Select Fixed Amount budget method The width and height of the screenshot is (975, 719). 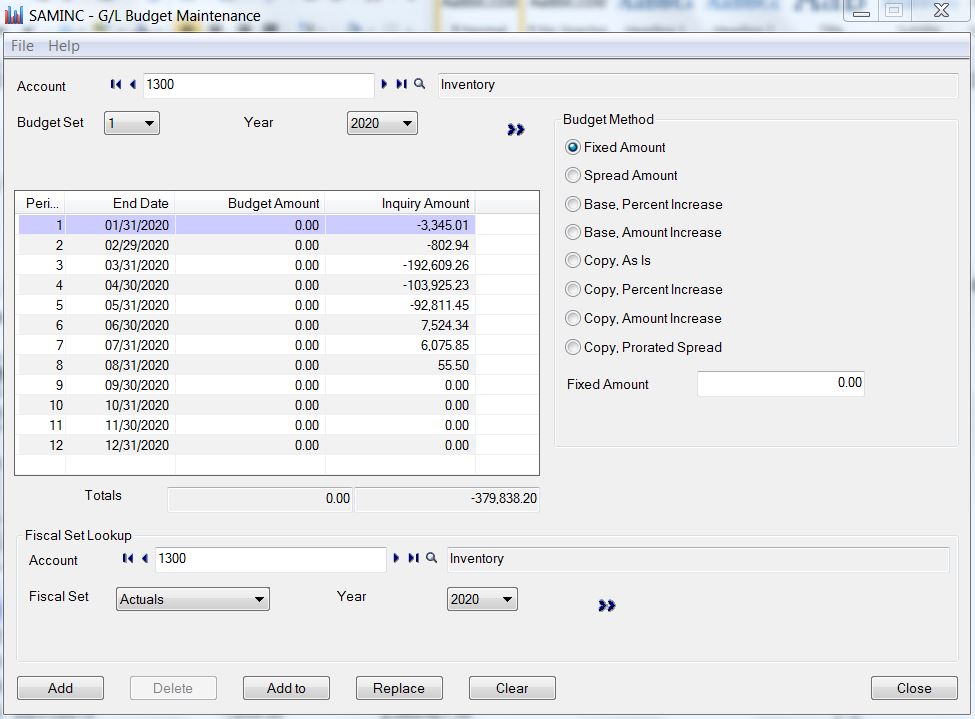(573, 147)
